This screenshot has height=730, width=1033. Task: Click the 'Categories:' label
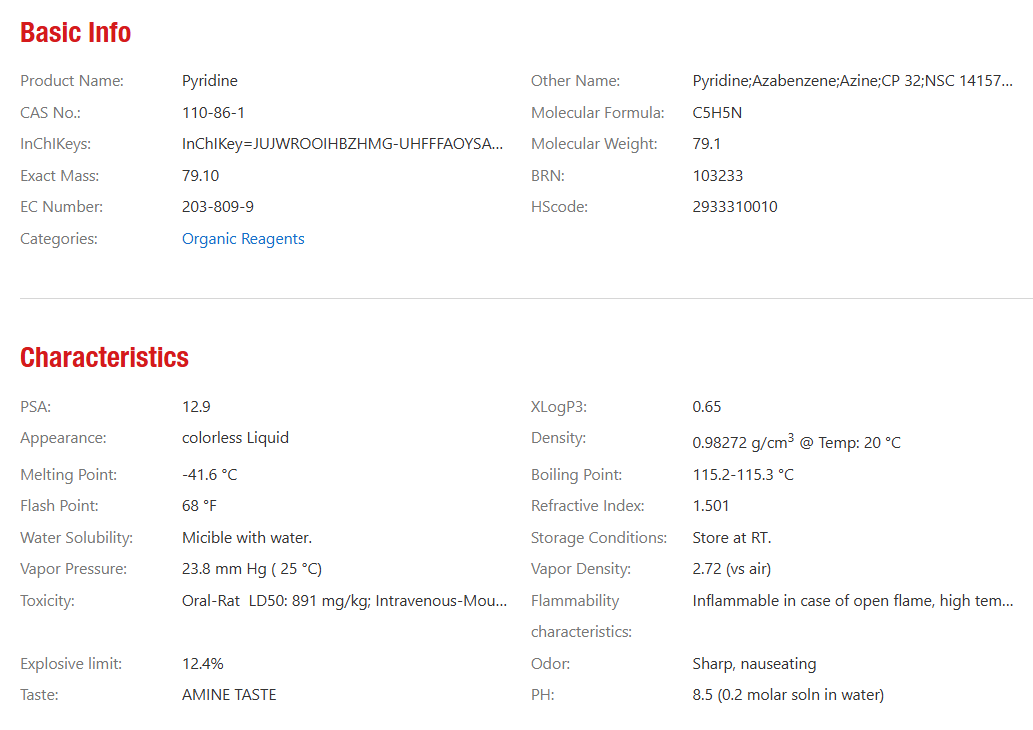(59, 239)
